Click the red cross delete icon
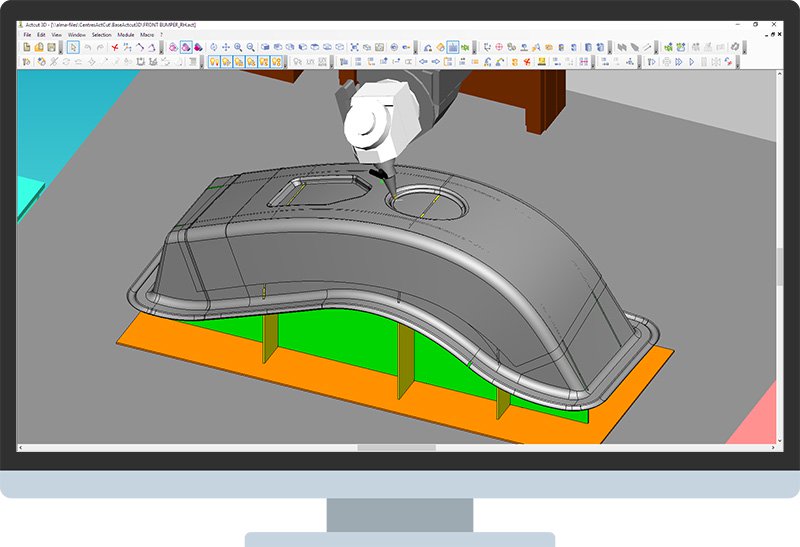Viewport: 800px width, 547px height. coord(116,47)
